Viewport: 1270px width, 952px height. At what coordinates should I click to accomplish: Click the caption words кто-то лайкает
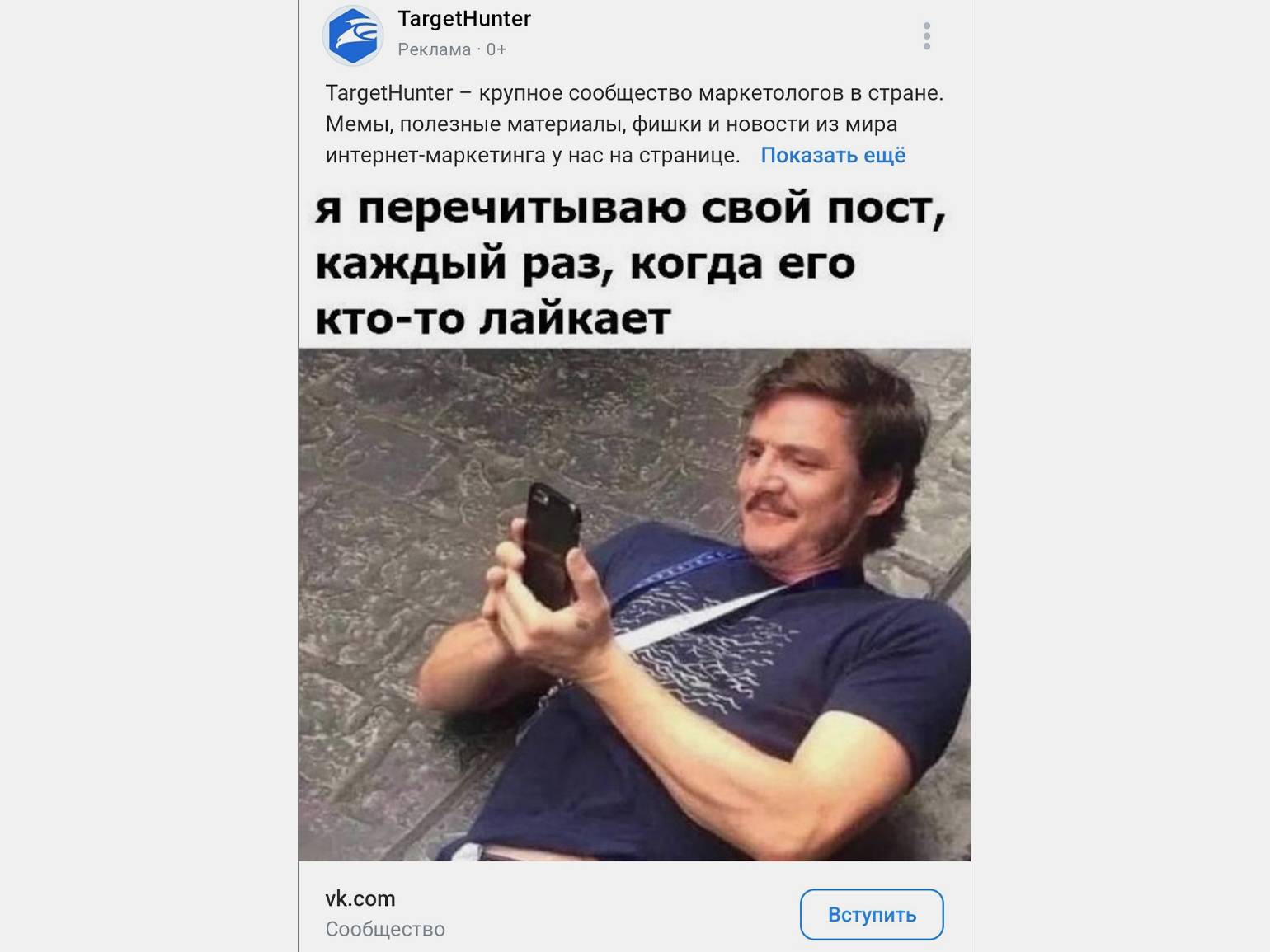493,319
